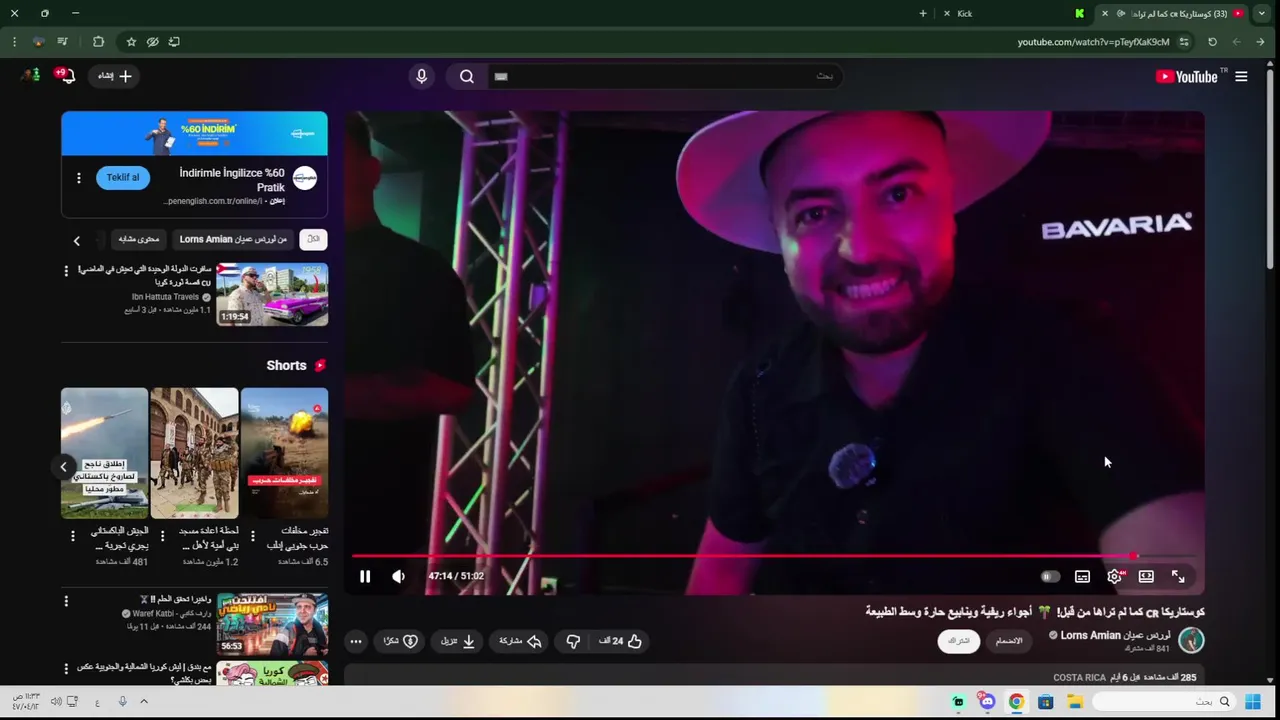The image size is (1280, 720).
Task: Seek on the red video progress bar
Action: coord(774,556)
